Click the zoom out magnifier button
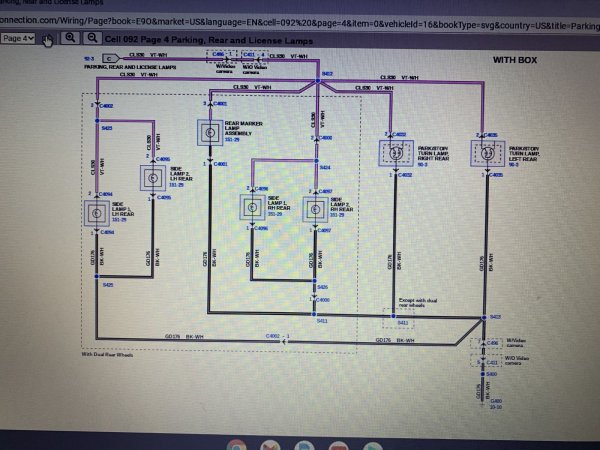This screenshot has width=600, height=450. point(92,38)
